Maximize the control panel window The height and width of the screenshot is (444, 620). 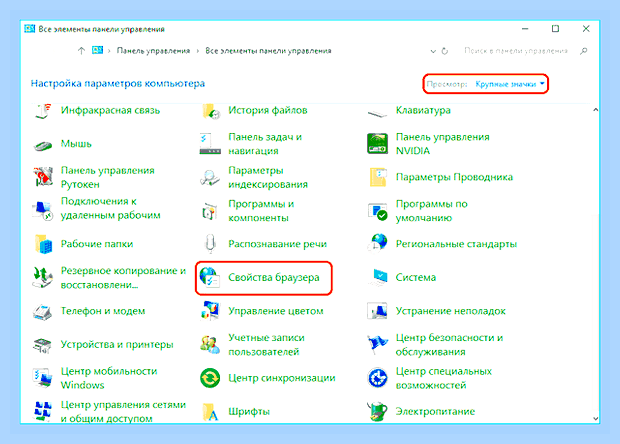pos(555,28)
